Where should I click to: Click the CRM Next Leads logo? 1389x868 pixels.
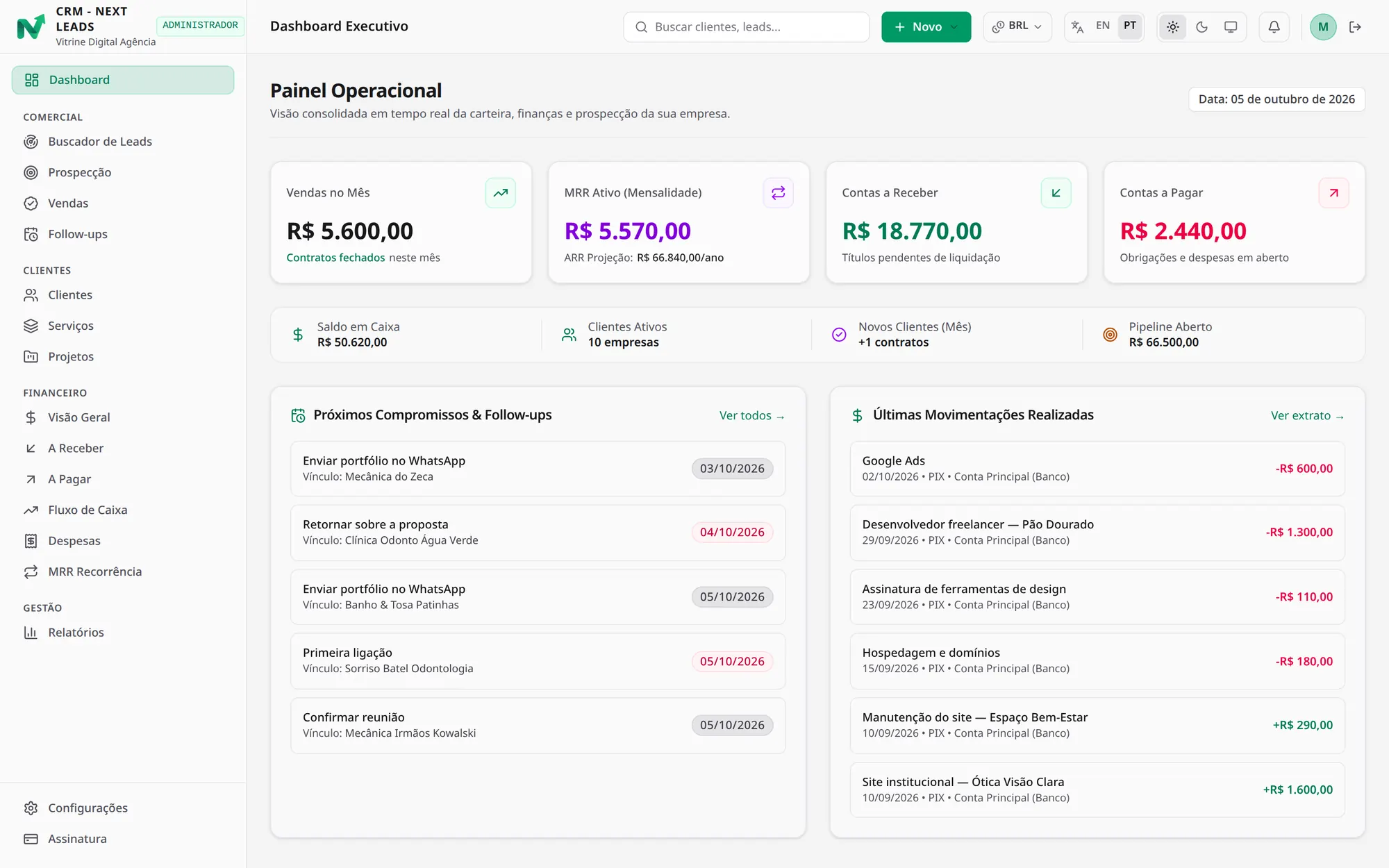[x=31, y=26]
